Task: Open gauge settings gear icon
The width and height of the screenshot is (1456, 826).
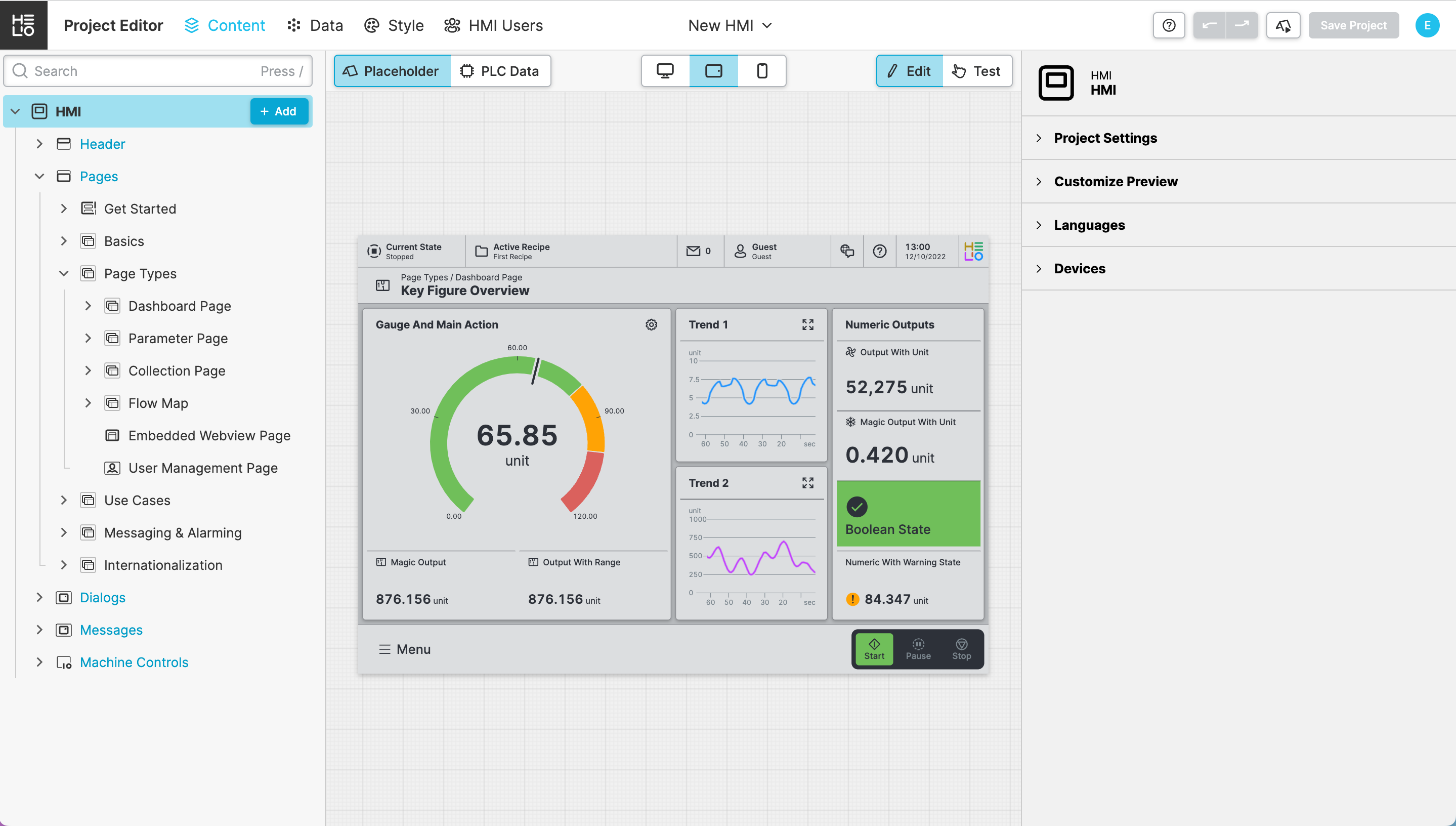Action: [x=652, y=324]
